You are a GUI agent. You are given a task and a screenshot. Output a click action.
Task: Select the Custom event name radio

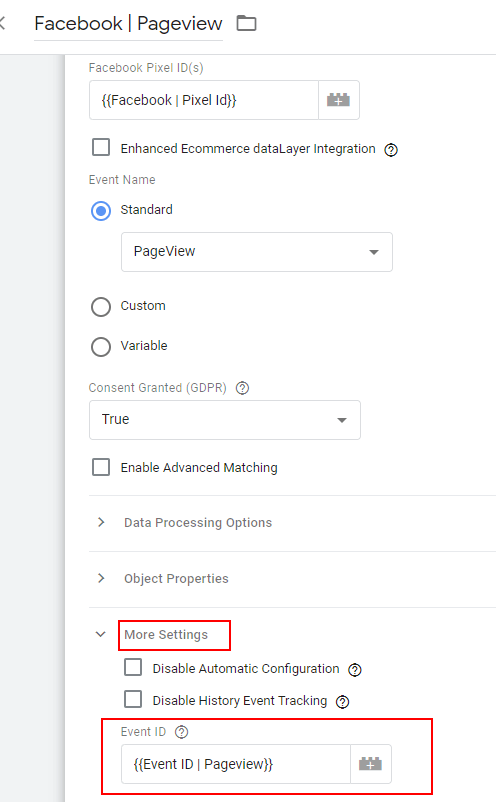pos(101,307)
